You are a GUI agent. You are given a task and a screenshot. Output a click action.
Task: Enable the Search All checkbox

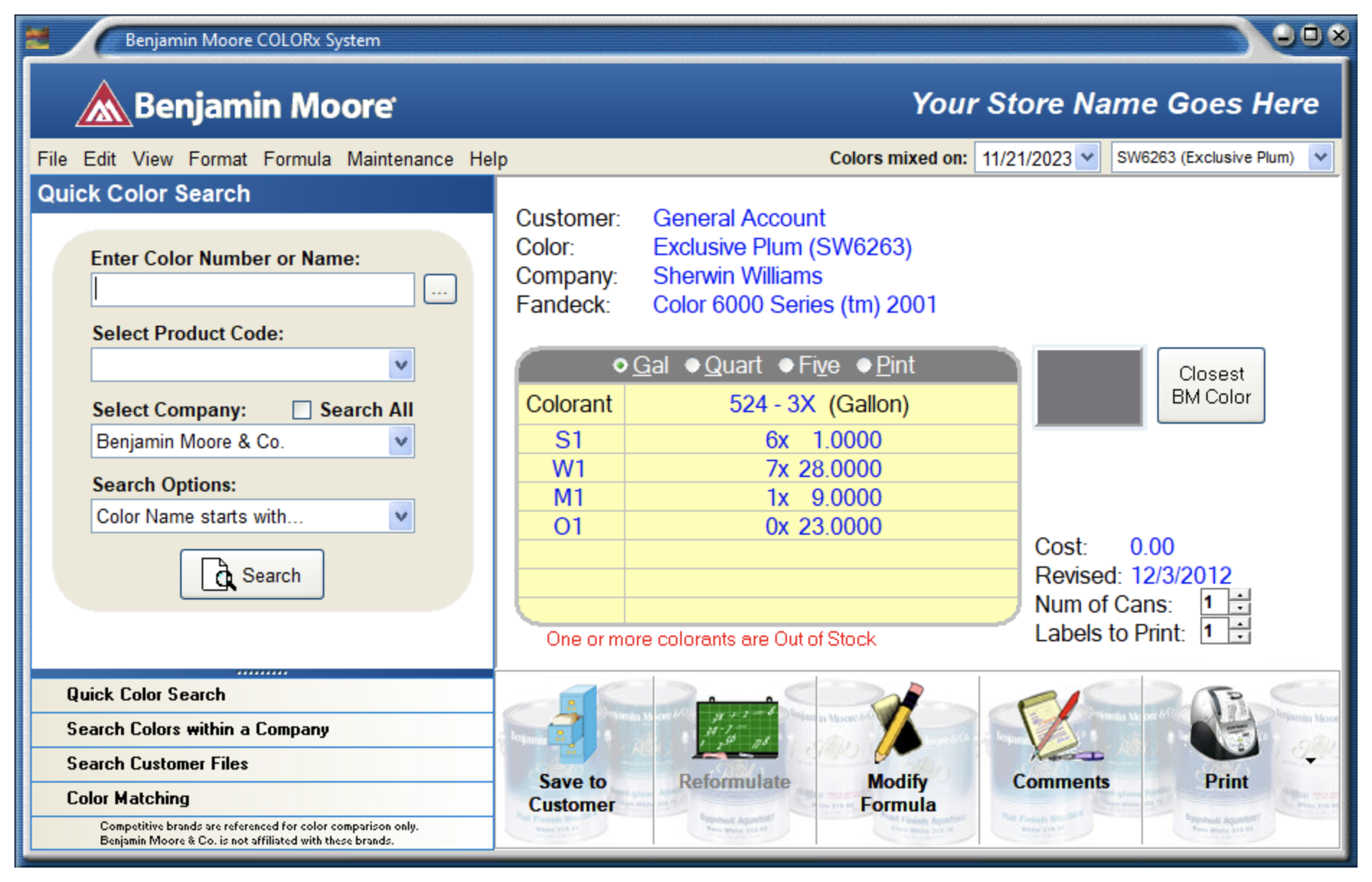(301, 410)
